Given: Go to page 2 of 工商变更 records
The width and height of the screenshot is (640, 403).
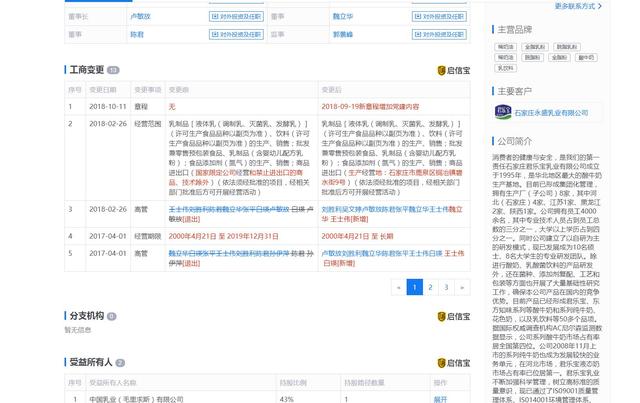Looking at the screenshot, I should [x=430, y=287].
